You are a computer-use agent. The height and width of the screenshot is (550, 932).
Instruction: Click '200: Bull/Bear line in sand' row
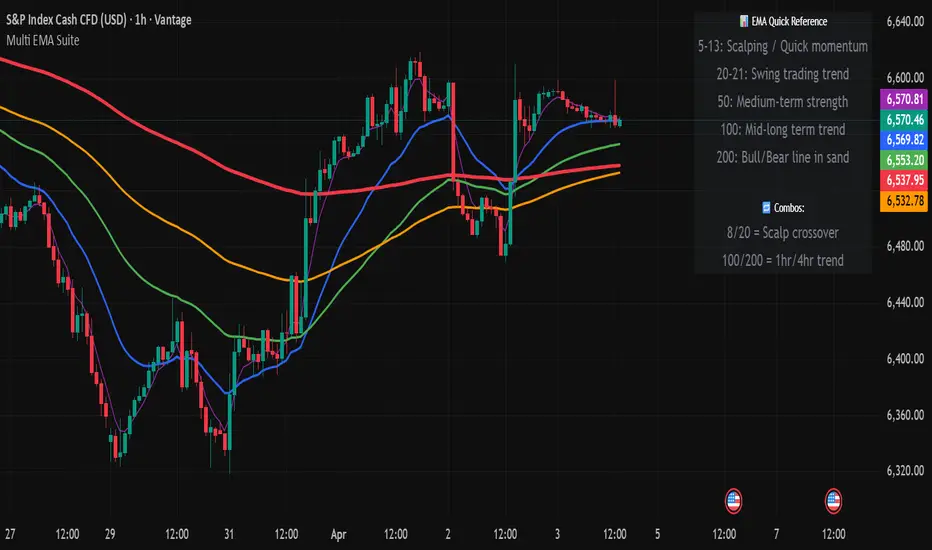click(x=783, y=157)
